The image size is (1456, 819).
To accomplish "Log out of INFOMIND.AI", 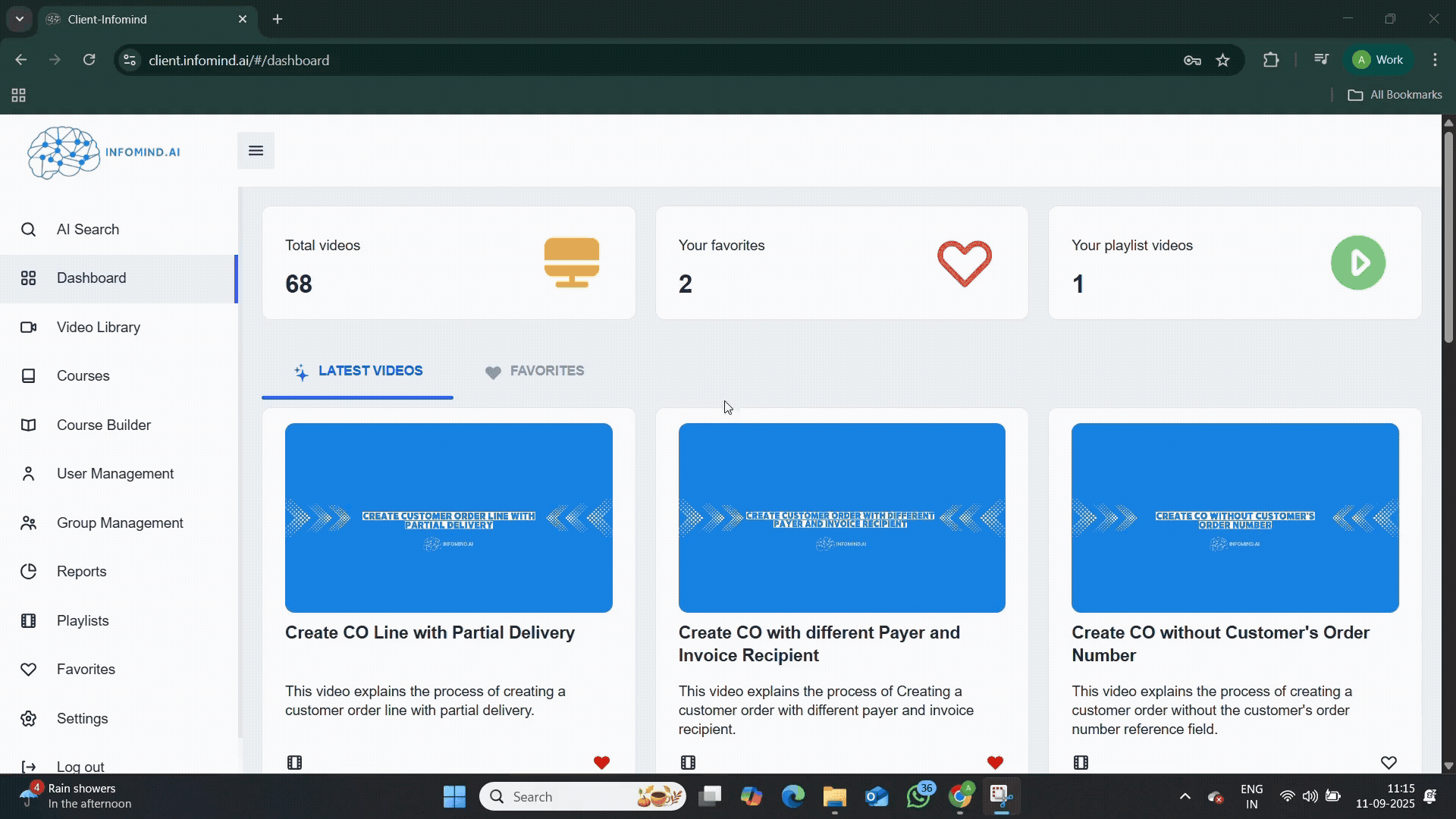I will pos(80,766).
